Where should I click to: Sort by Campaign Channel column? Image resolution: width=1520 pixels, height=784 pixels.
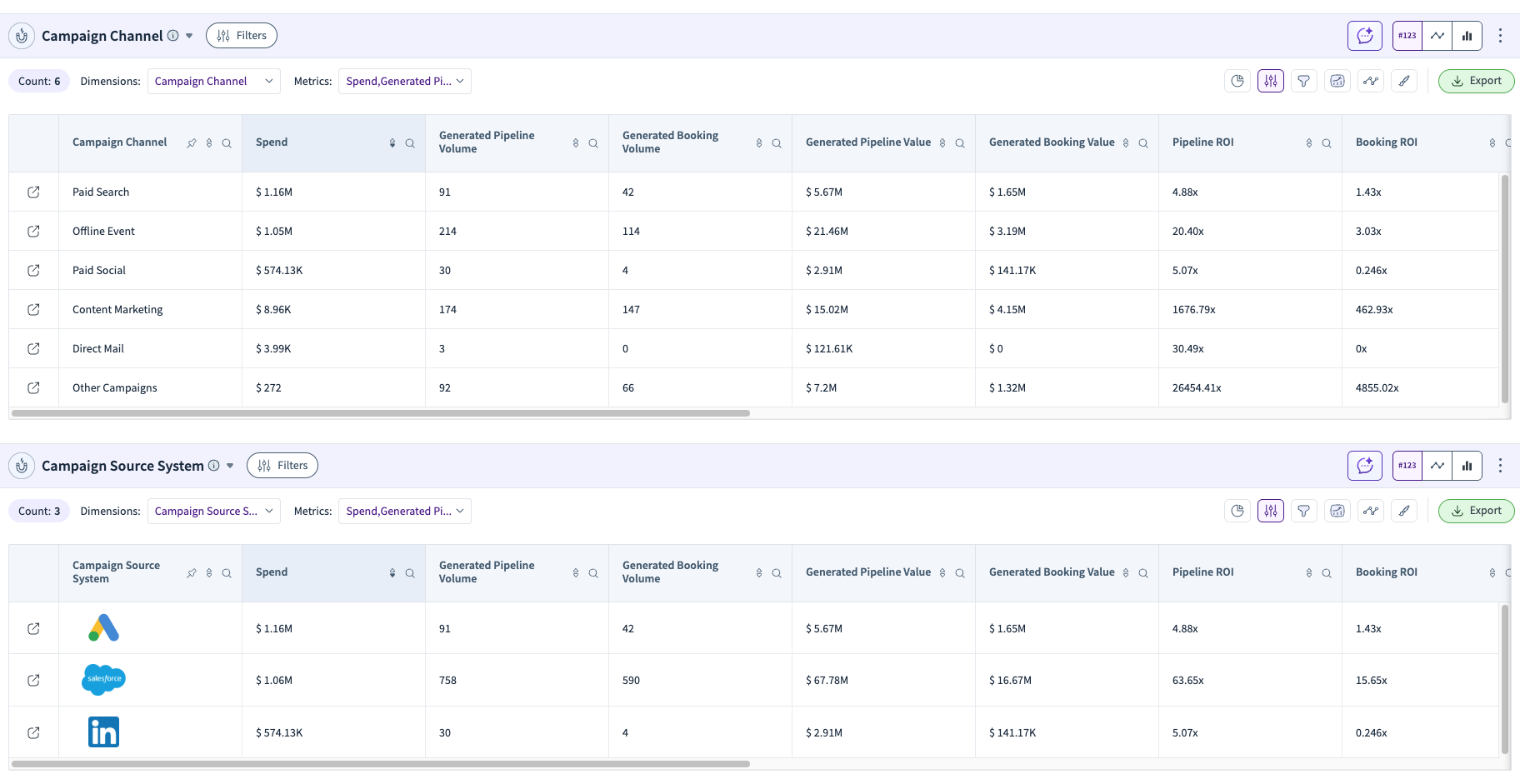point(209,143)
